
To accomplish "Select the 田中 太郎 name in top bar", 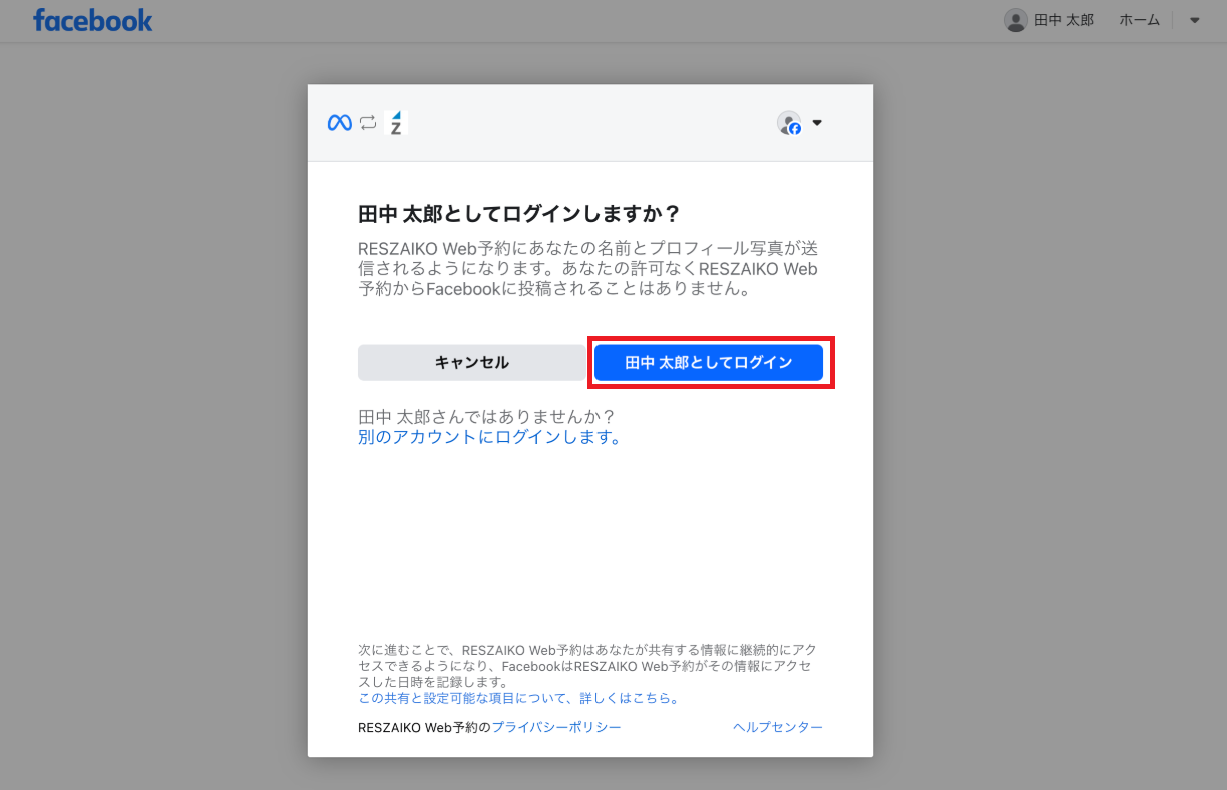I will click(x=1063, y=20).
